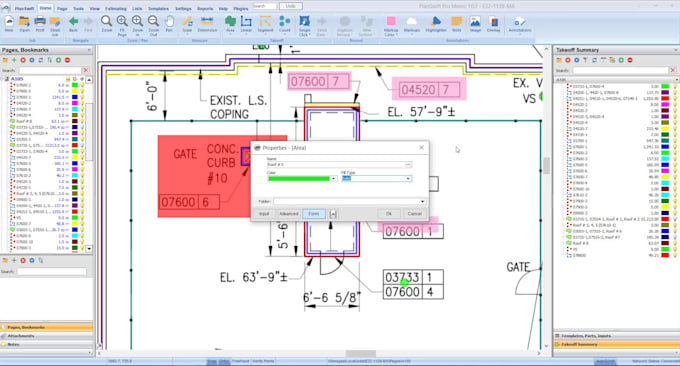Open a job with the Open icon
This screenshot has width=680, height=366.
tap(24, 24)
